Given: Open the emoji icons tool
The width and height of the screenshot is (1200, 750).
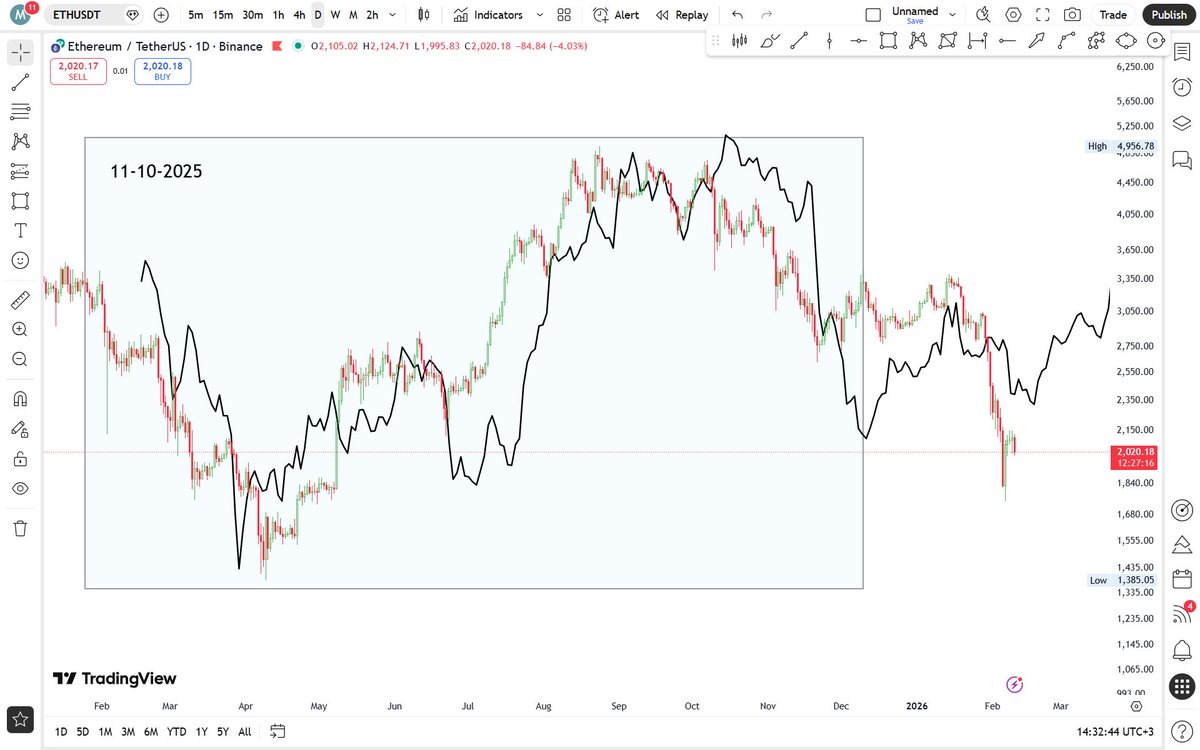Looking at the screenshot, I should pyautogui.click(x=20, y=260).
